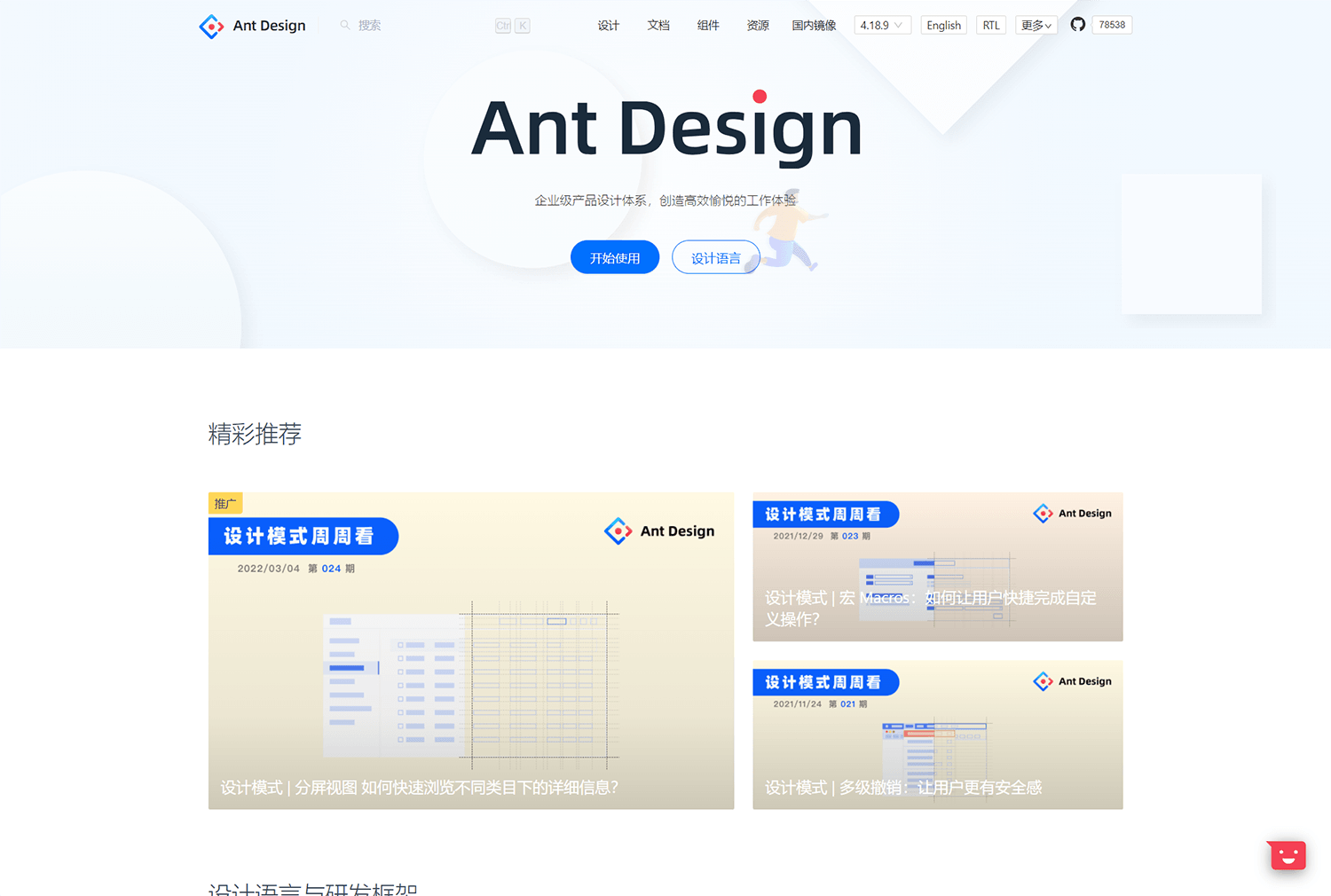Open the red chat assistant icon
Image resolution: width=1331 pixels, height=896 pixels.
point(1288,854)
